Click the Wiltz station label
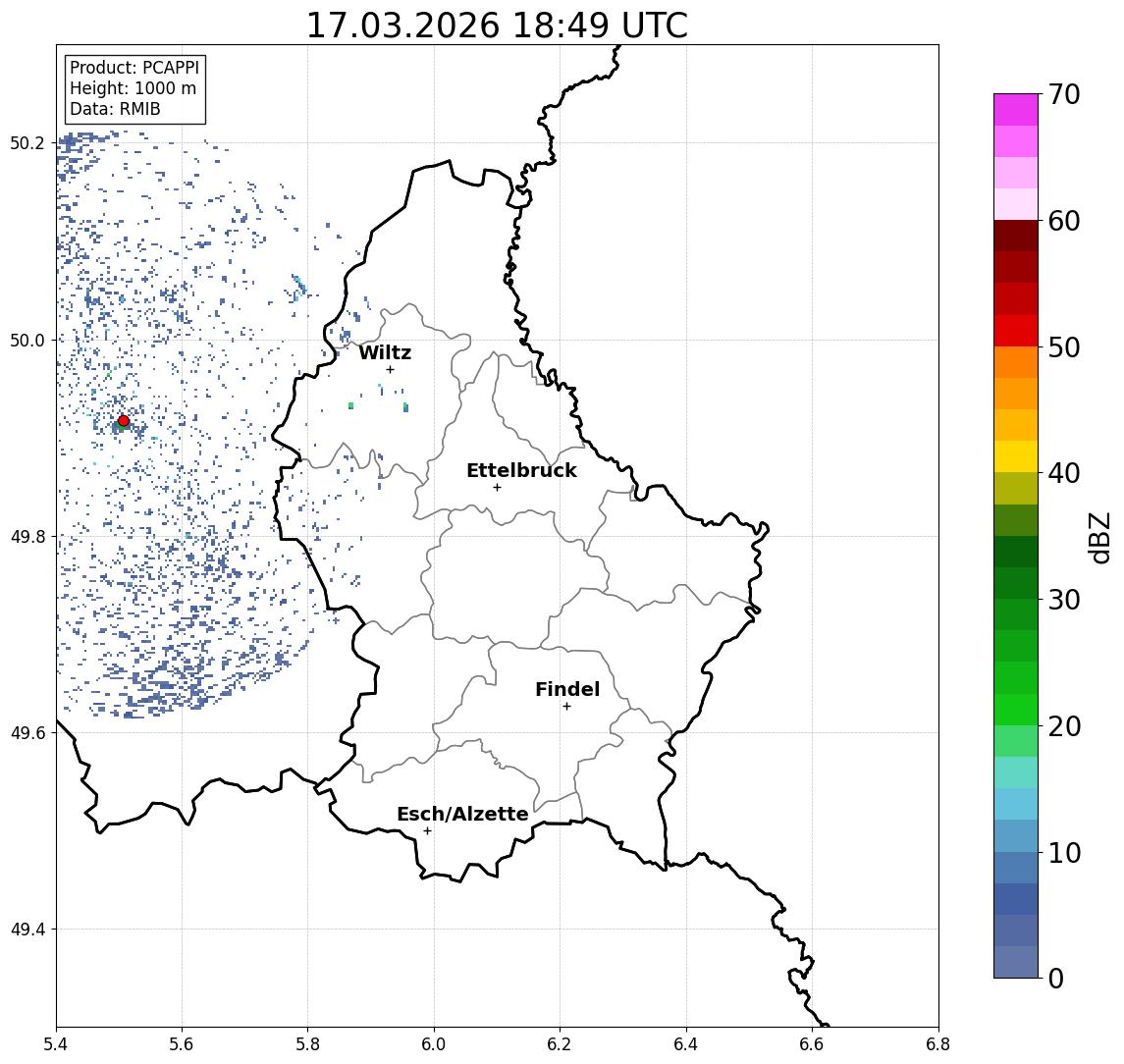 [385, 352]
